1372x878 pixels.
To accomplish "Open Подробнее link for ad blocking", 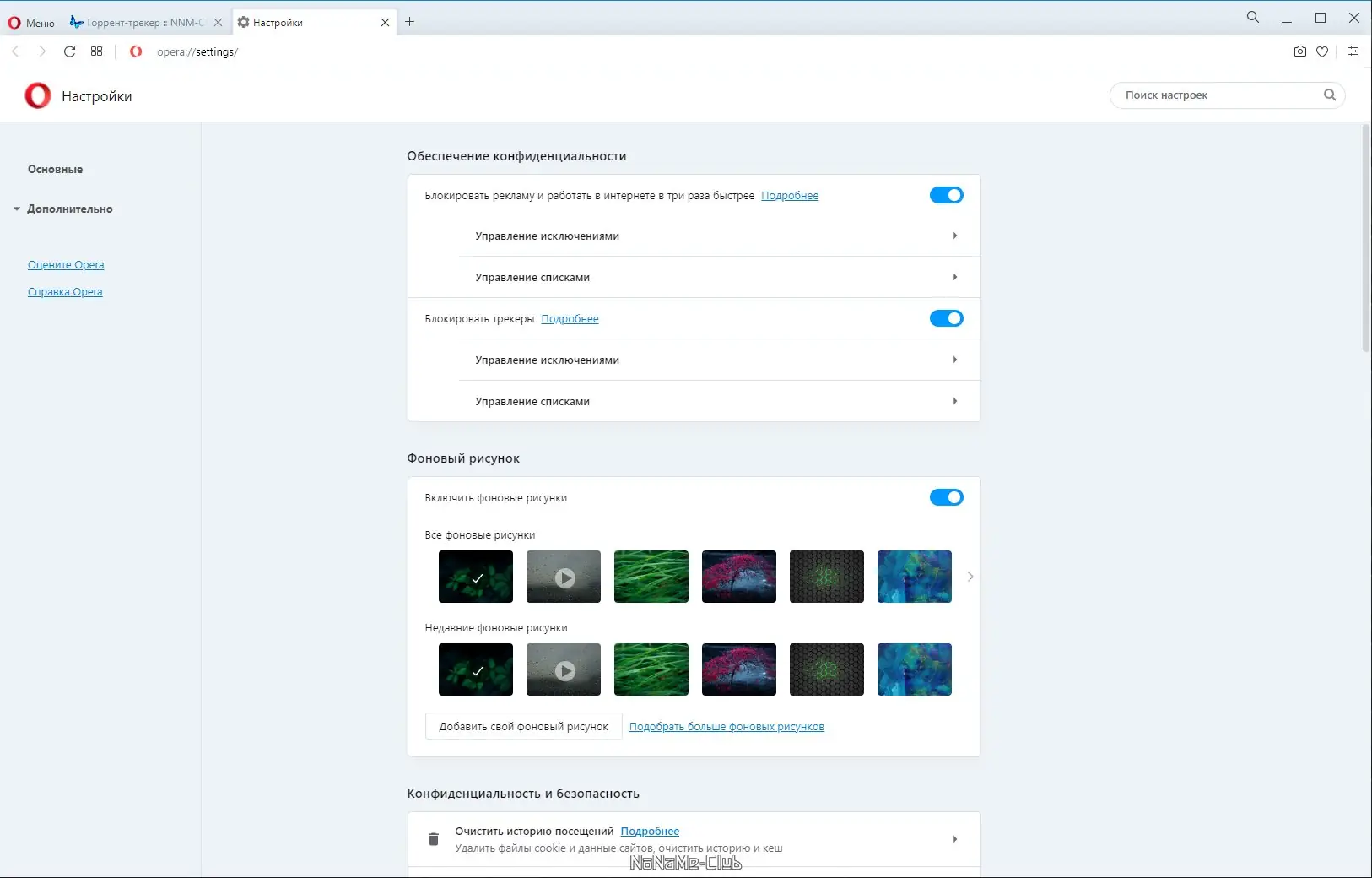I will coord(790,196).
